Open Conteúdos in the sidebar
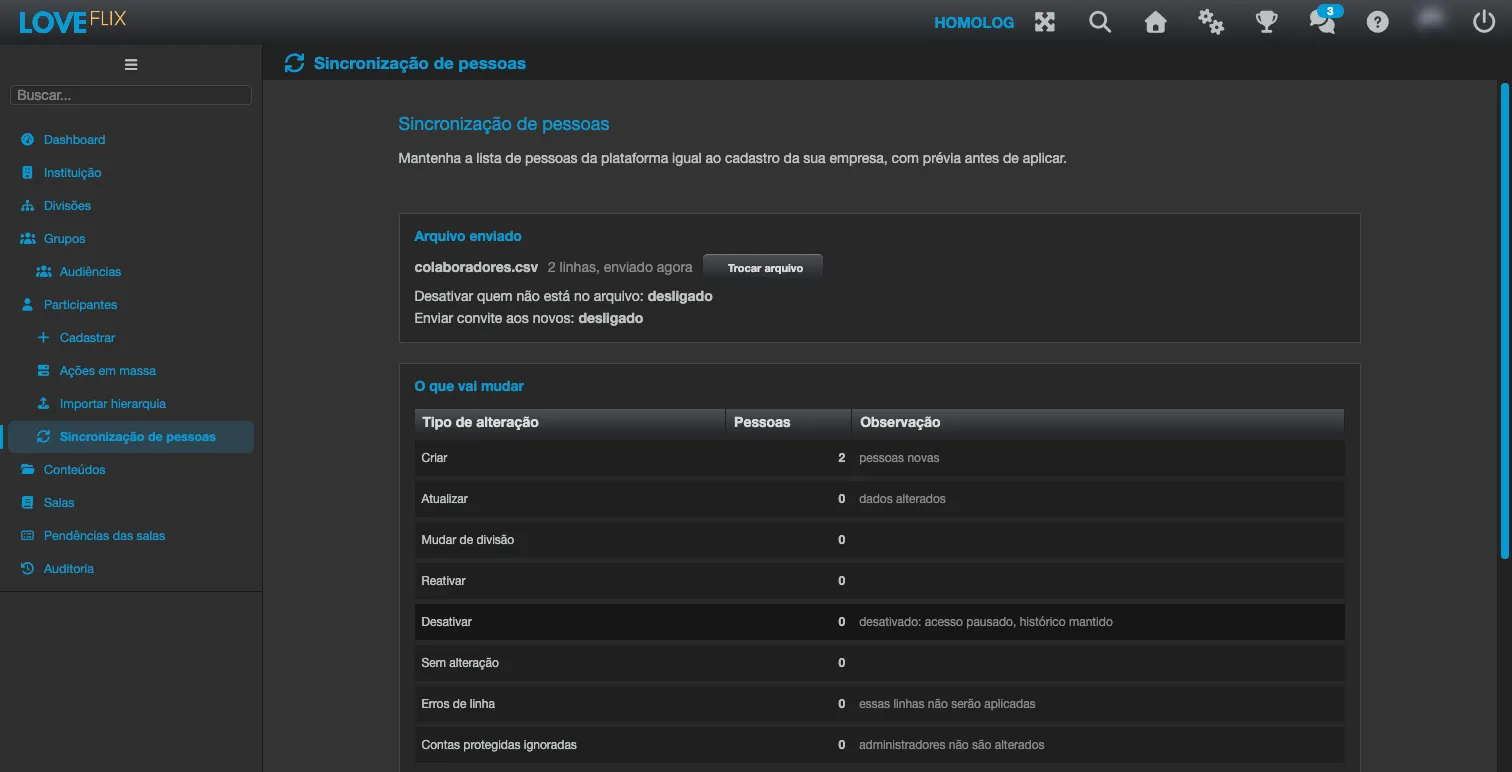Screen dimensions: 1512x772 (74, 470)
